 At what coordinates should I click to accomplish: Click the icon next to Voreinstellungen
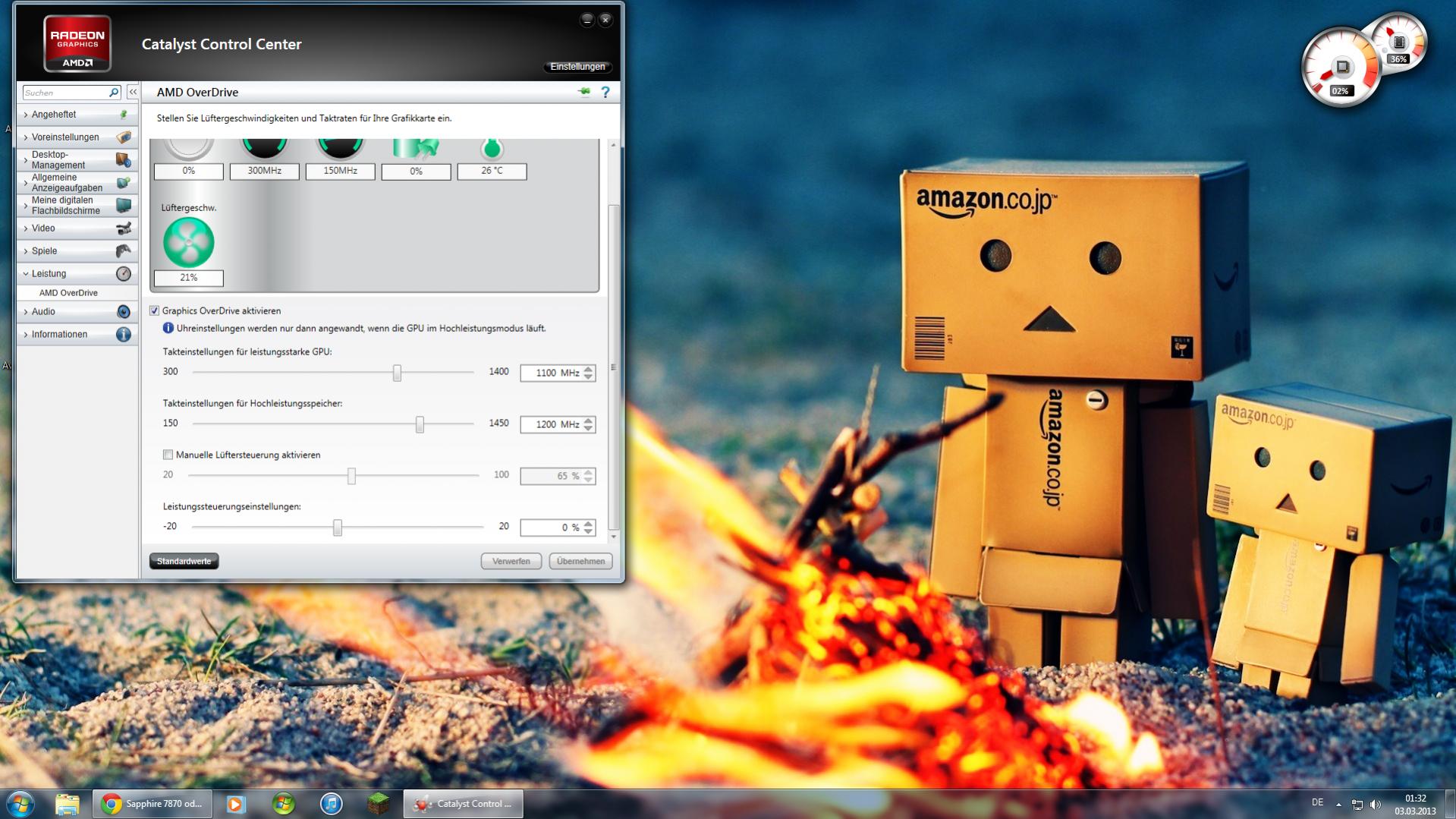pyautogui.click(x=124, y=137)
